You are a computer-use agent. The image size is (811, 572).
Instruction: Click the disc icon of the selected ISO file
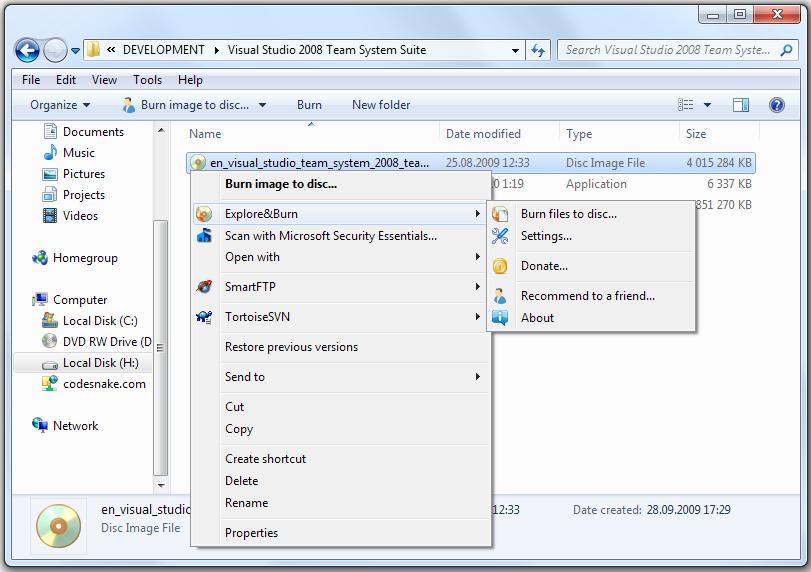(198, 163)
